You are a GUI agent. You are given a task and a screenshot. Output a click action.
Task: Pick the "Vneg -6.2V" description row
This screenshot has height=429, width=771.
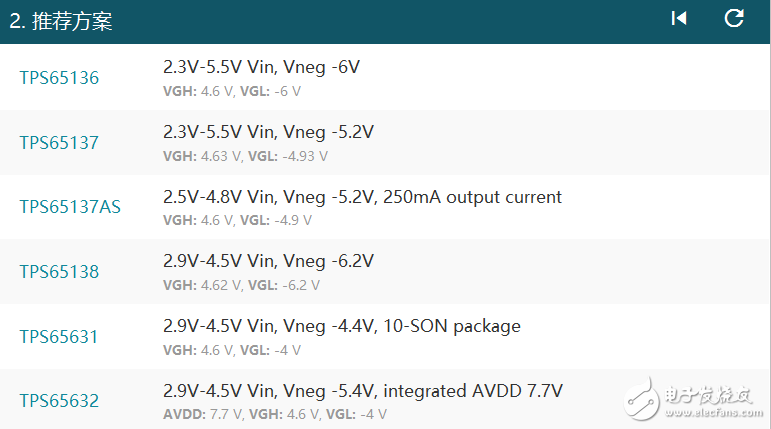268,262
